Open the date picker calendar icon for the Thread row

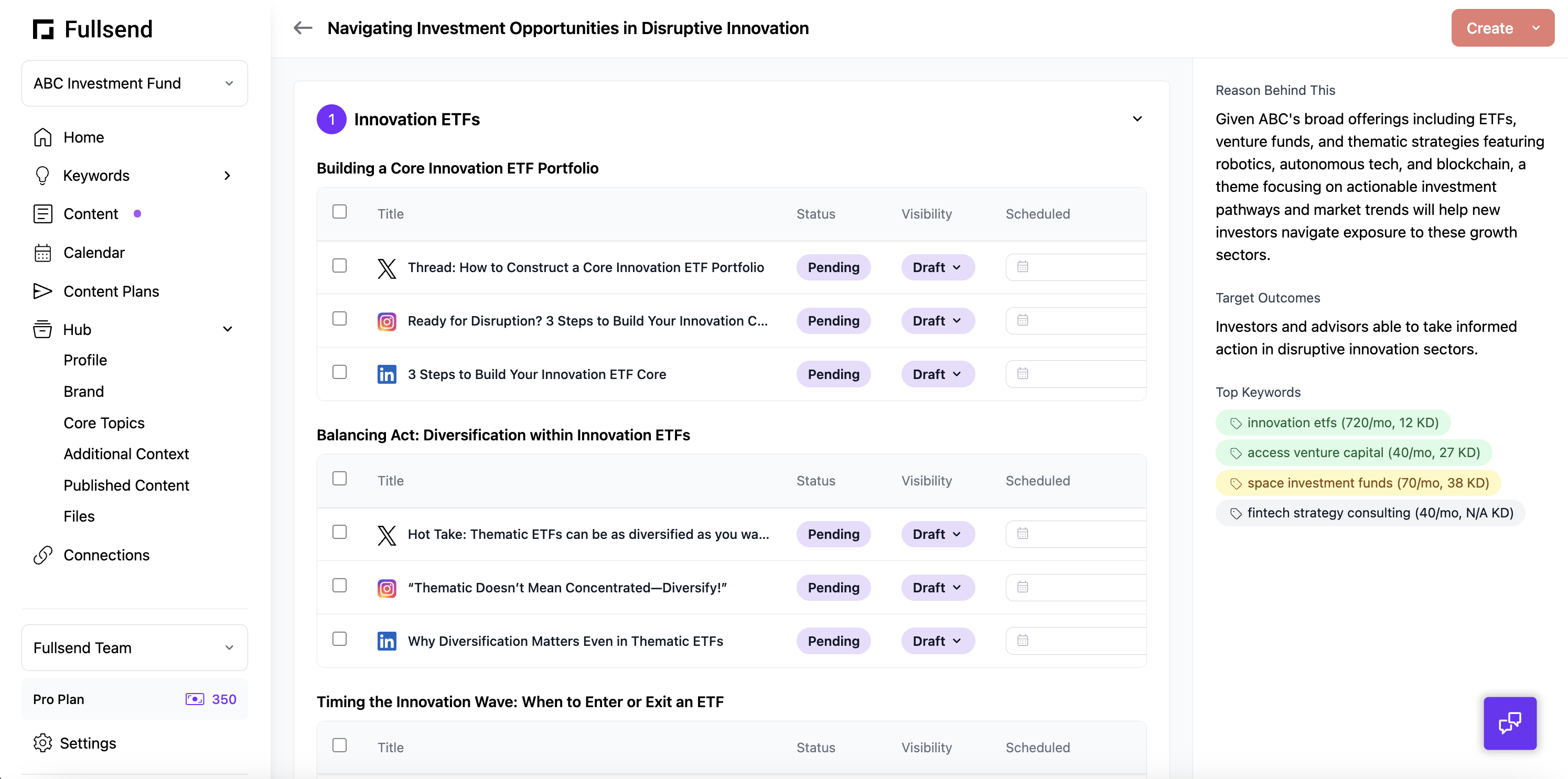click(x=1023, y=266)
